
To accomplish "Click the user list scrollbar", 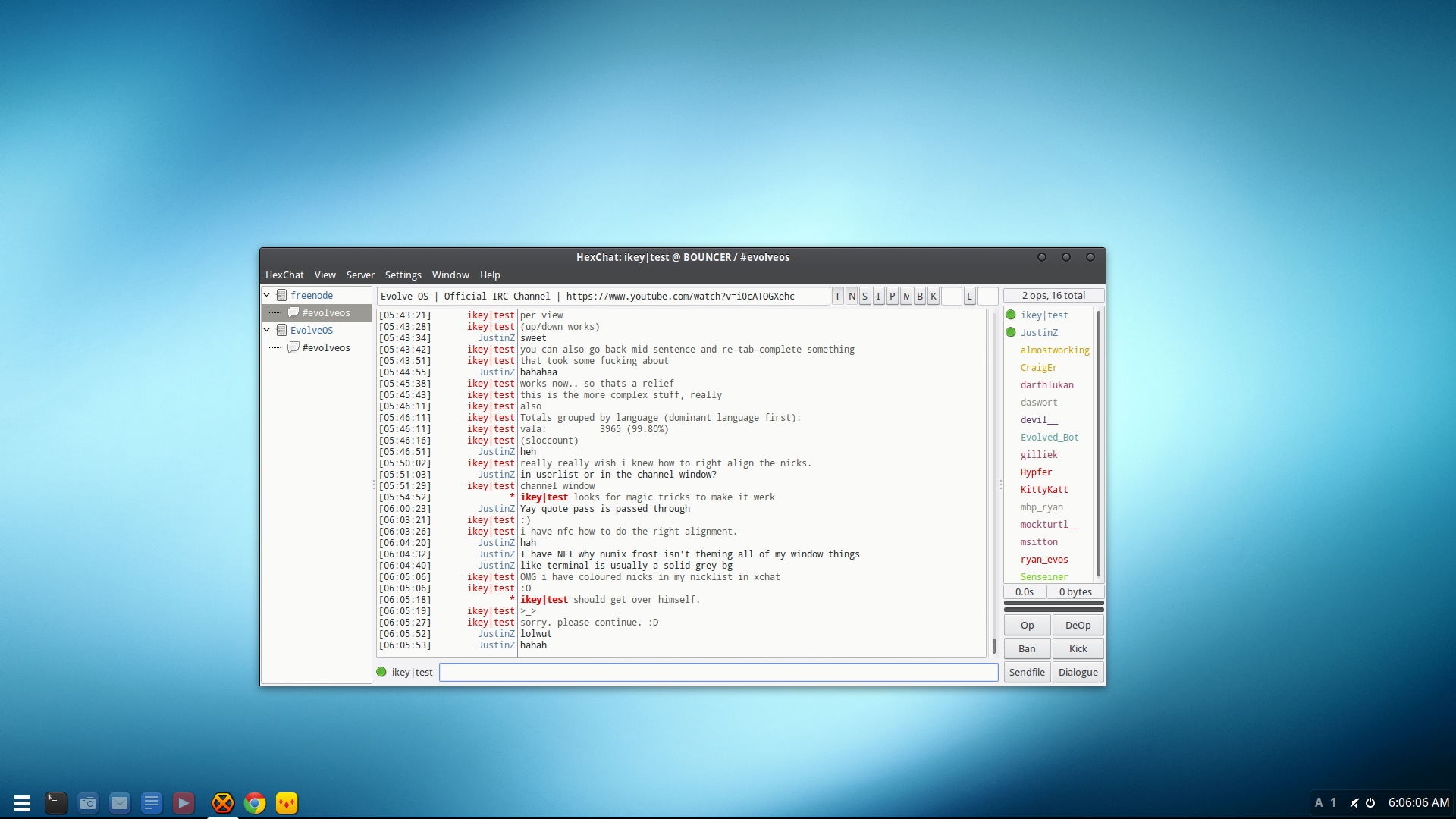I will tap(1098, 444).
